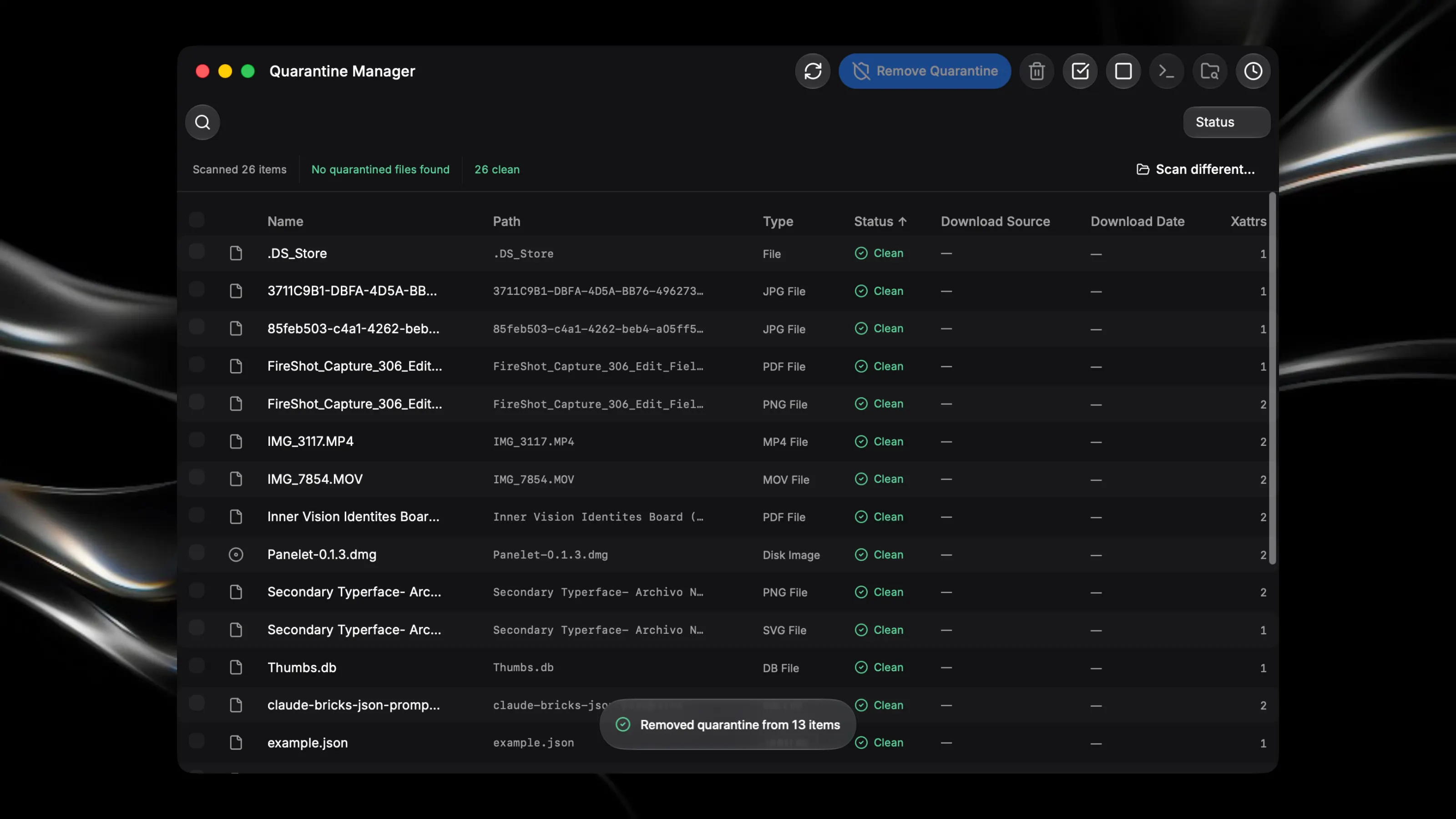Check the Panelet-0.1.3.dmg row checkbox

coord(197,553)
